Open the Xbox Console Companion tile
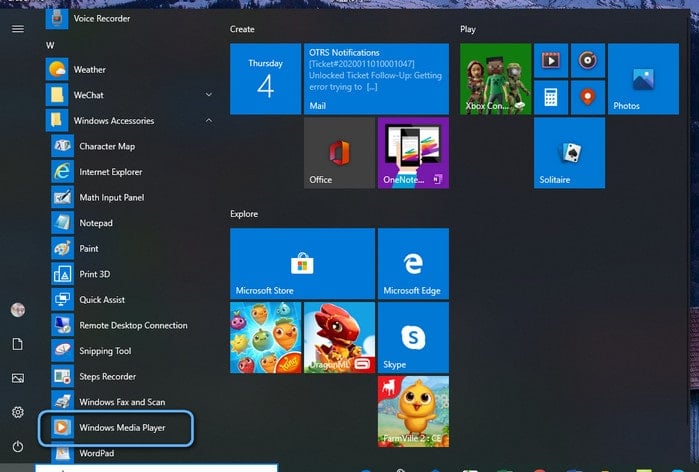This screenshot has width=699, height=472. [x=496, y=79]
